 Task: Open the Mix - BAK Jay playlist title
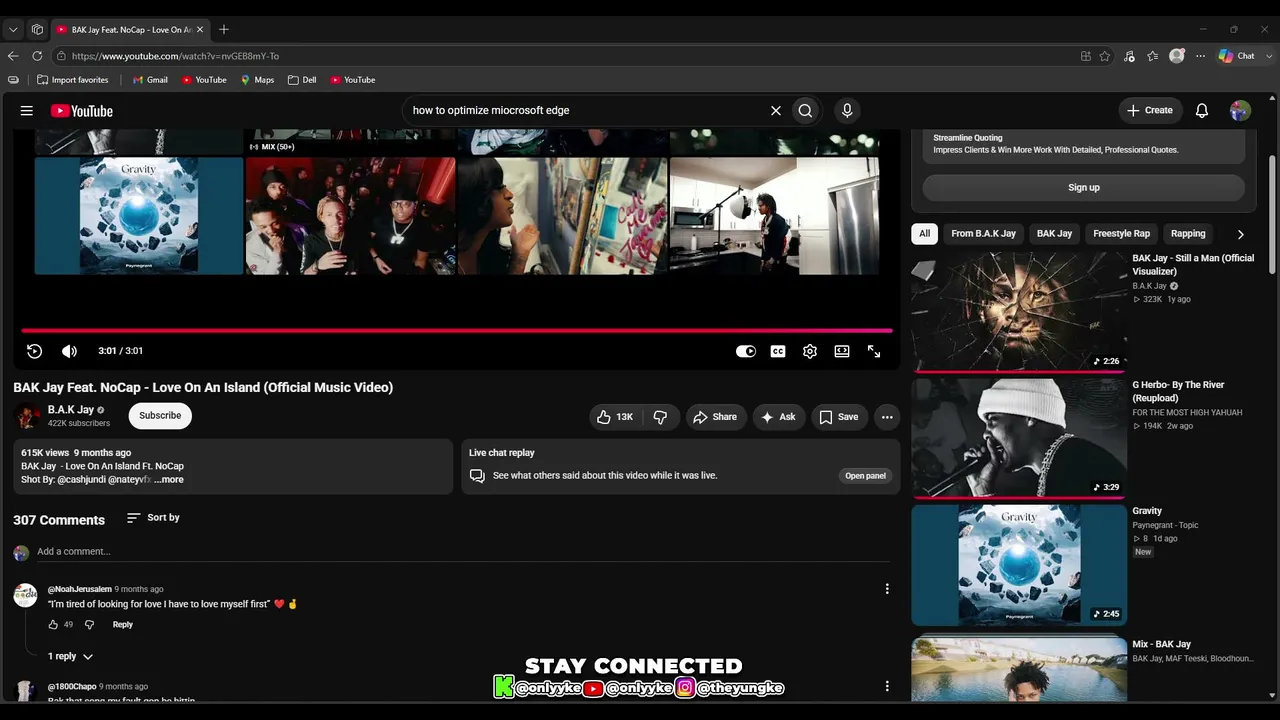[x=1161, y=645]
